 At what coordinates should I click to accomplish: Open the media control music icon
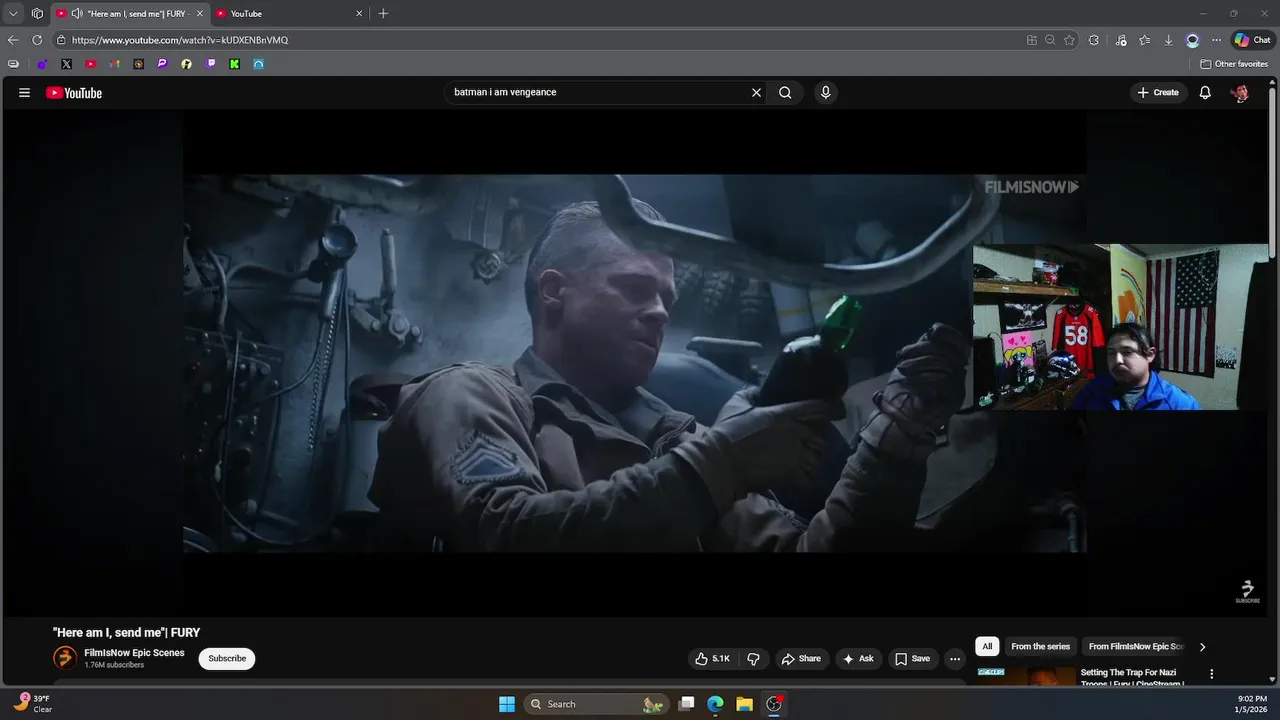click(x=1120, y=40)
